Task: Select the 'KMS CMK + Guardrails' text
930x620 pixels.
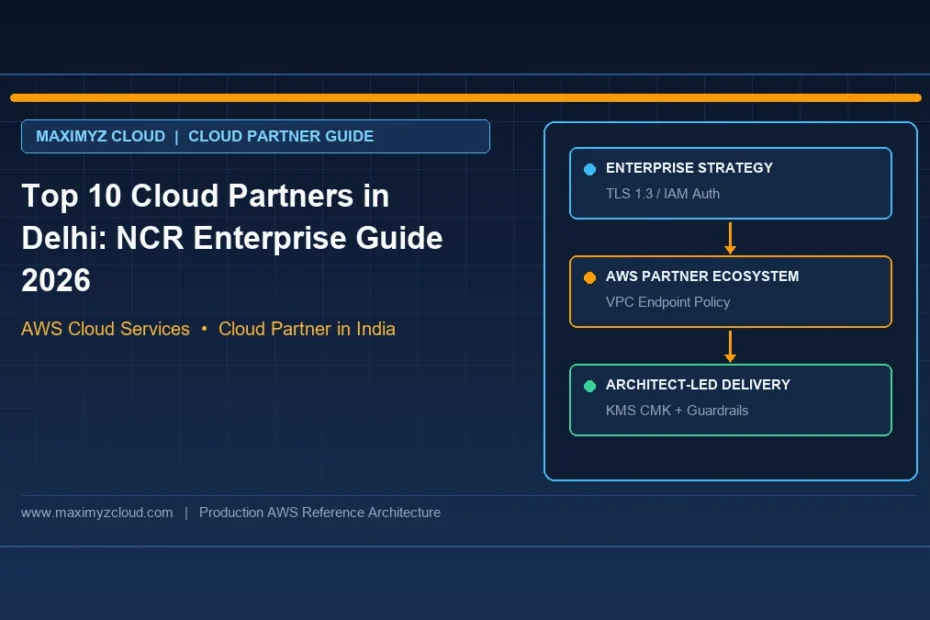Action: point(677,411)
